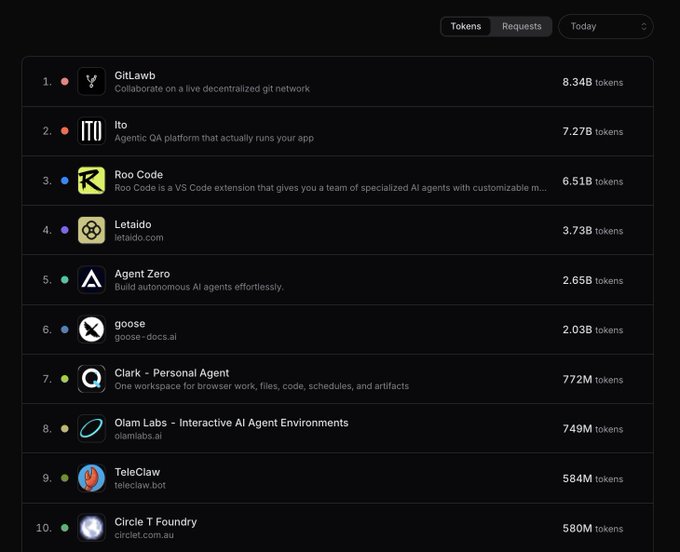Open Clark - Personal Agent title

pyautogui.click(x=172, y=373)
